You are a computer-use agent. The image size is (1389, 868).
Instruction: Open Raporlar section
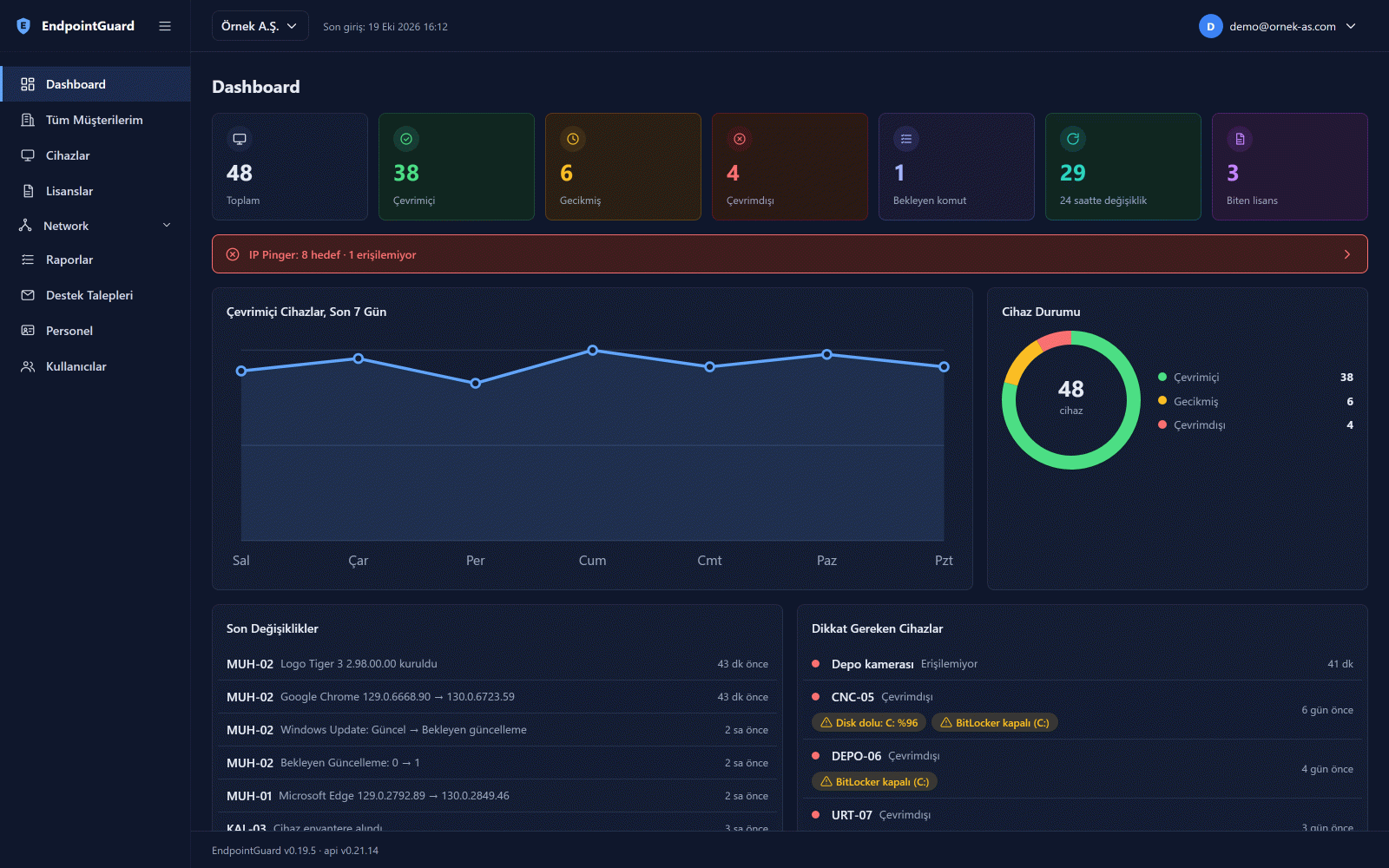click(95, 260)
